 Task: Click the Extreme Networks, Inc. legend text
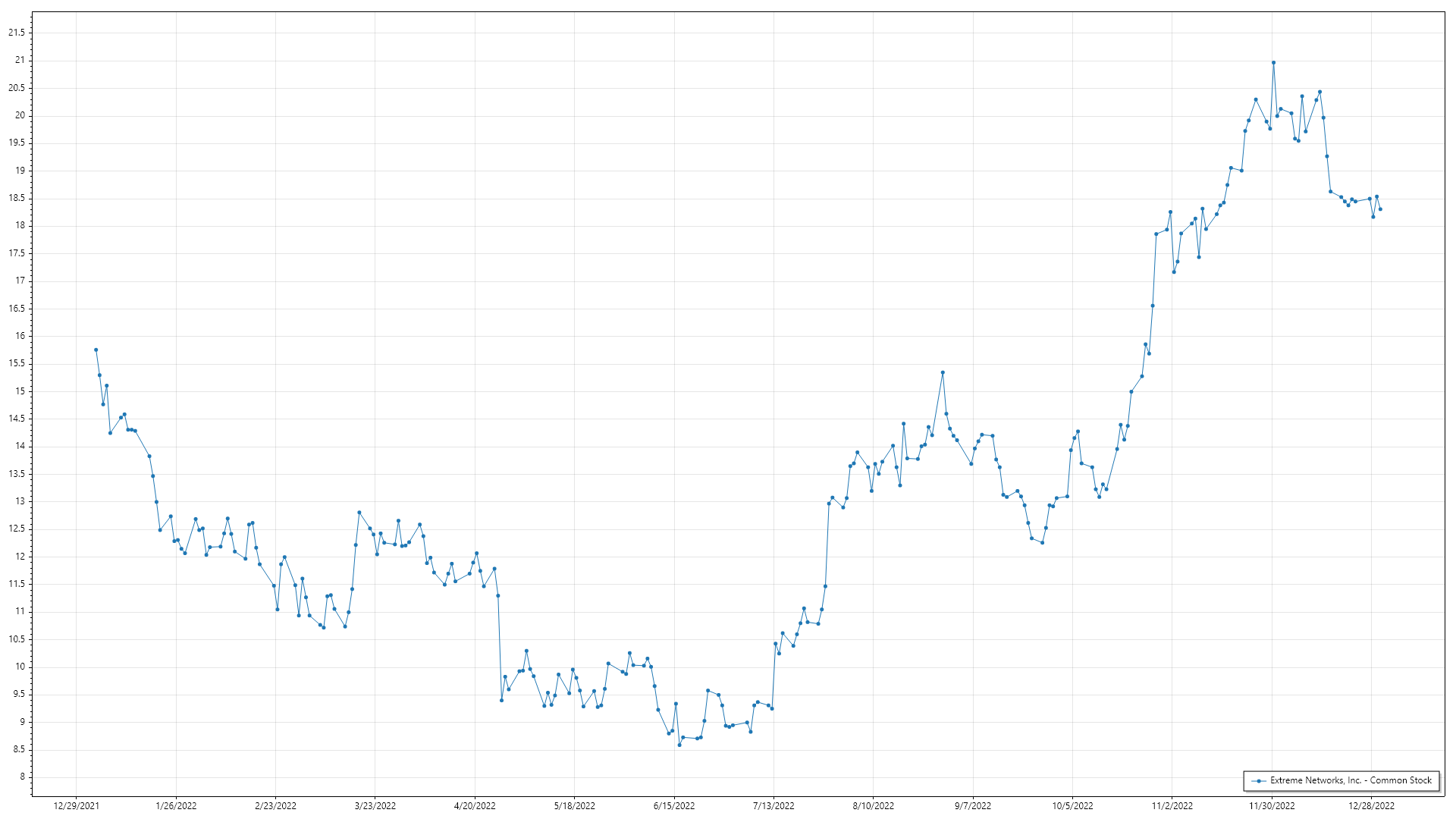(1351, 780)
